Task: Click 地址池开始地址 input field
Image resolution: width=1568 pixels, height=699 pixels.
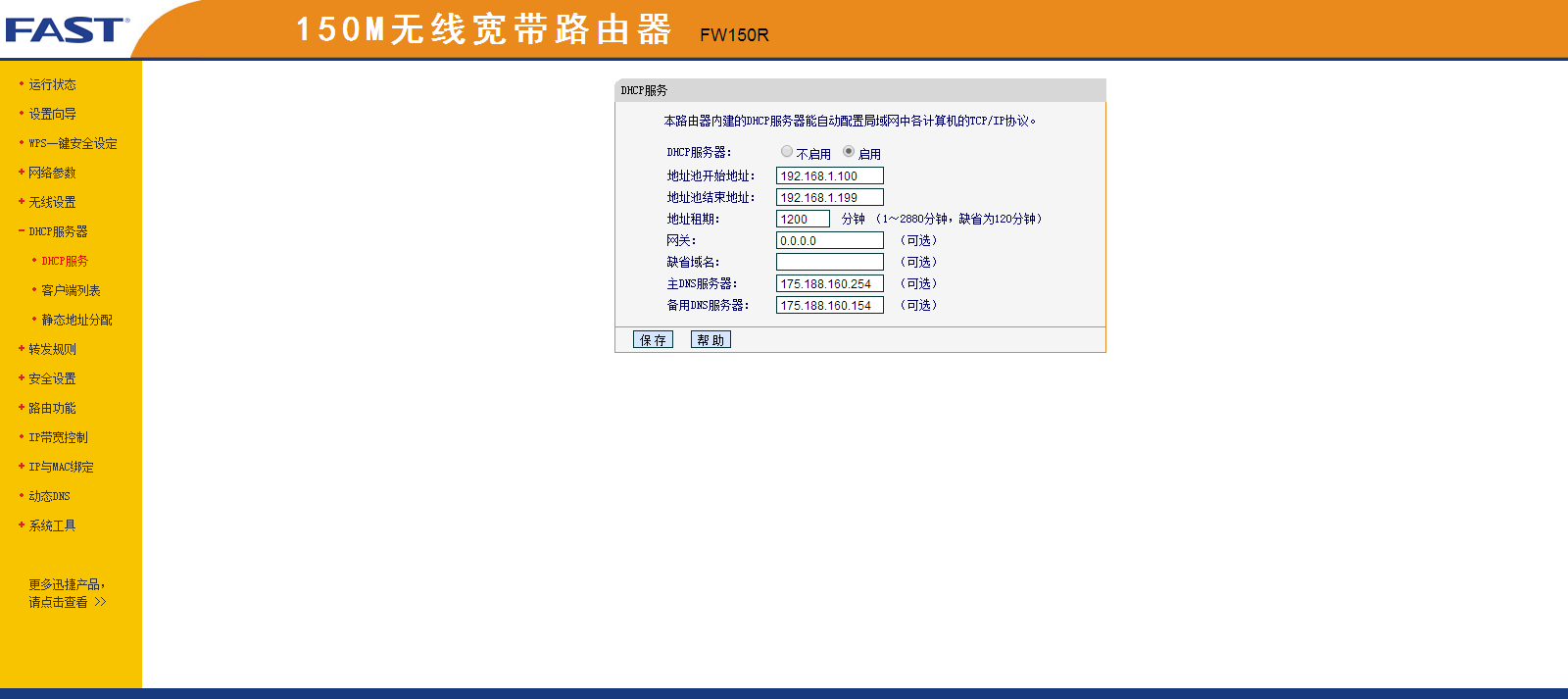Action: (830, 175)
